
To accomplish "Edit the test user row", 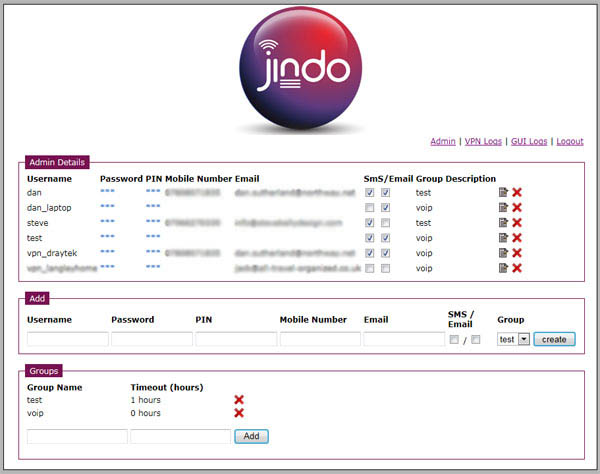I will click(503, 238).
